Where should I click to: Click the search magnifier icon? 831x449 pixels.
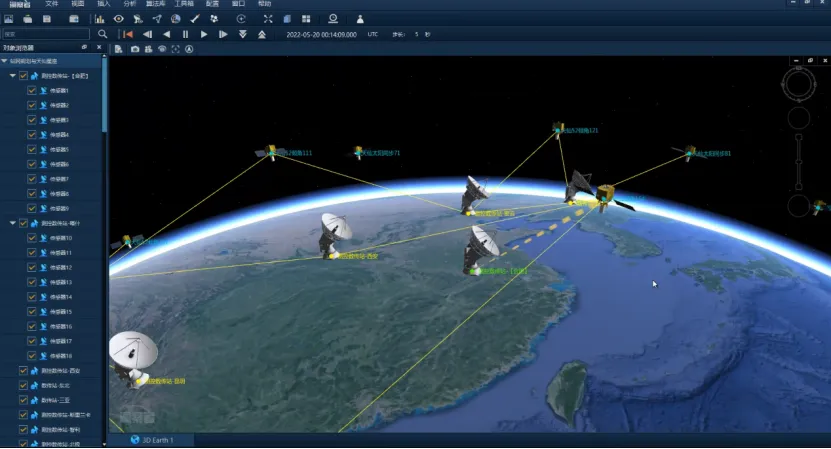pos(102,34)
